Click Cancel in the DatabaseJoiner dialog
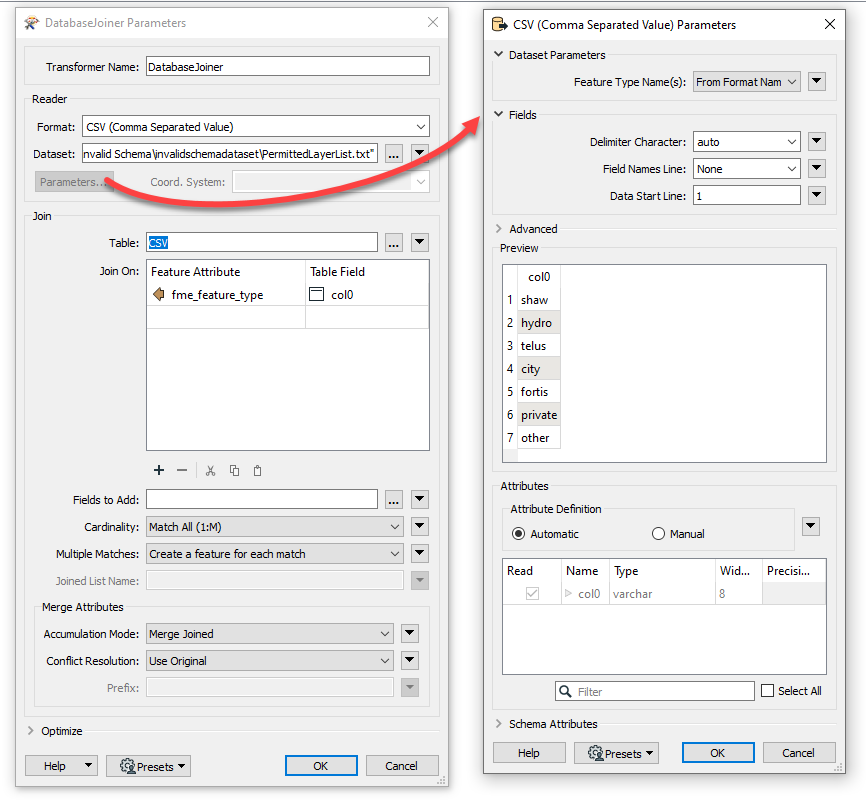Screen dimensions: 866x805 [401, 765]
